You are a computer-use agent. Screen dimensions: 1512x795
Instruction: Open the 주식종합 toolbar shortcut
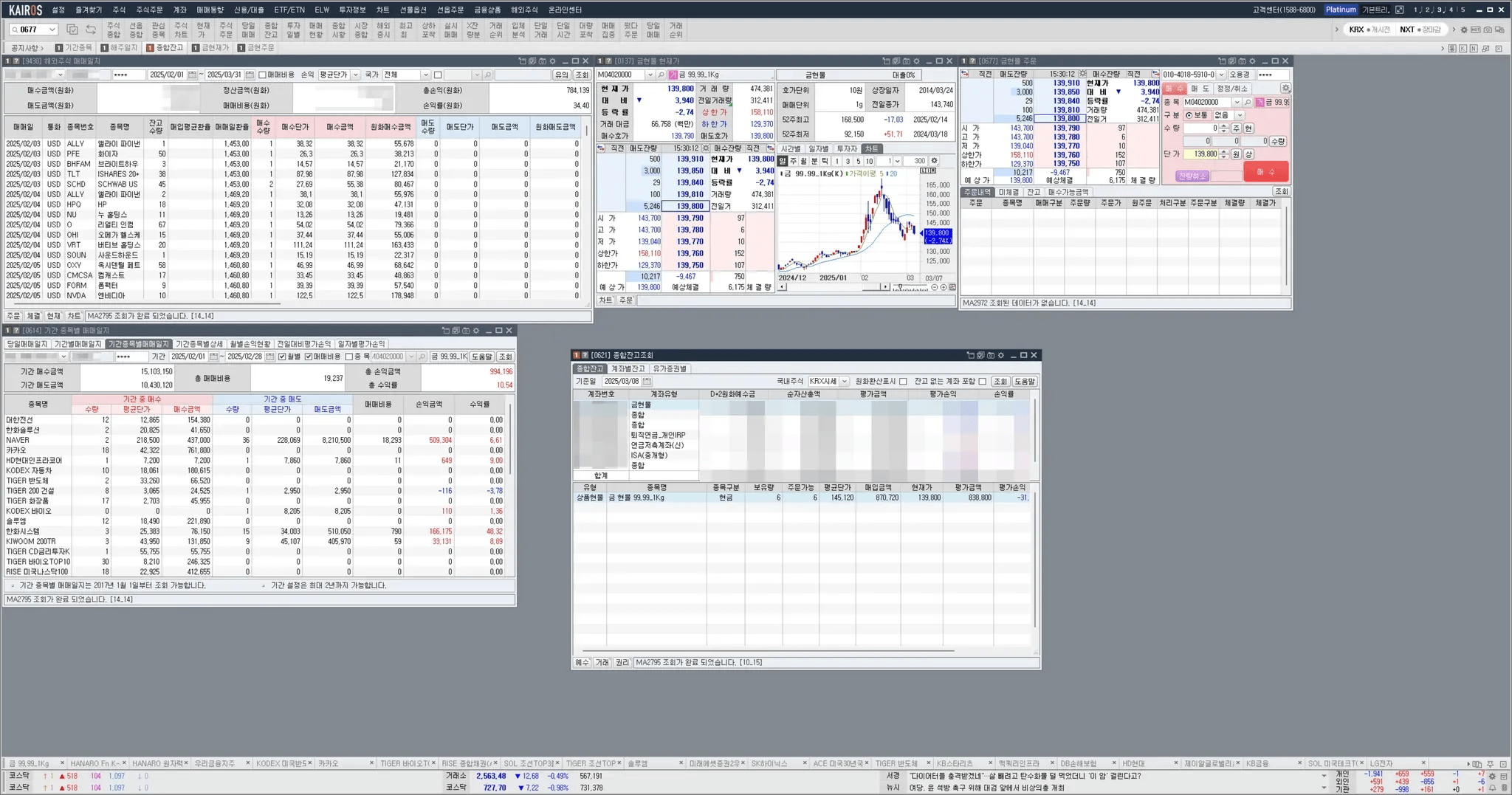click(113, 30)
